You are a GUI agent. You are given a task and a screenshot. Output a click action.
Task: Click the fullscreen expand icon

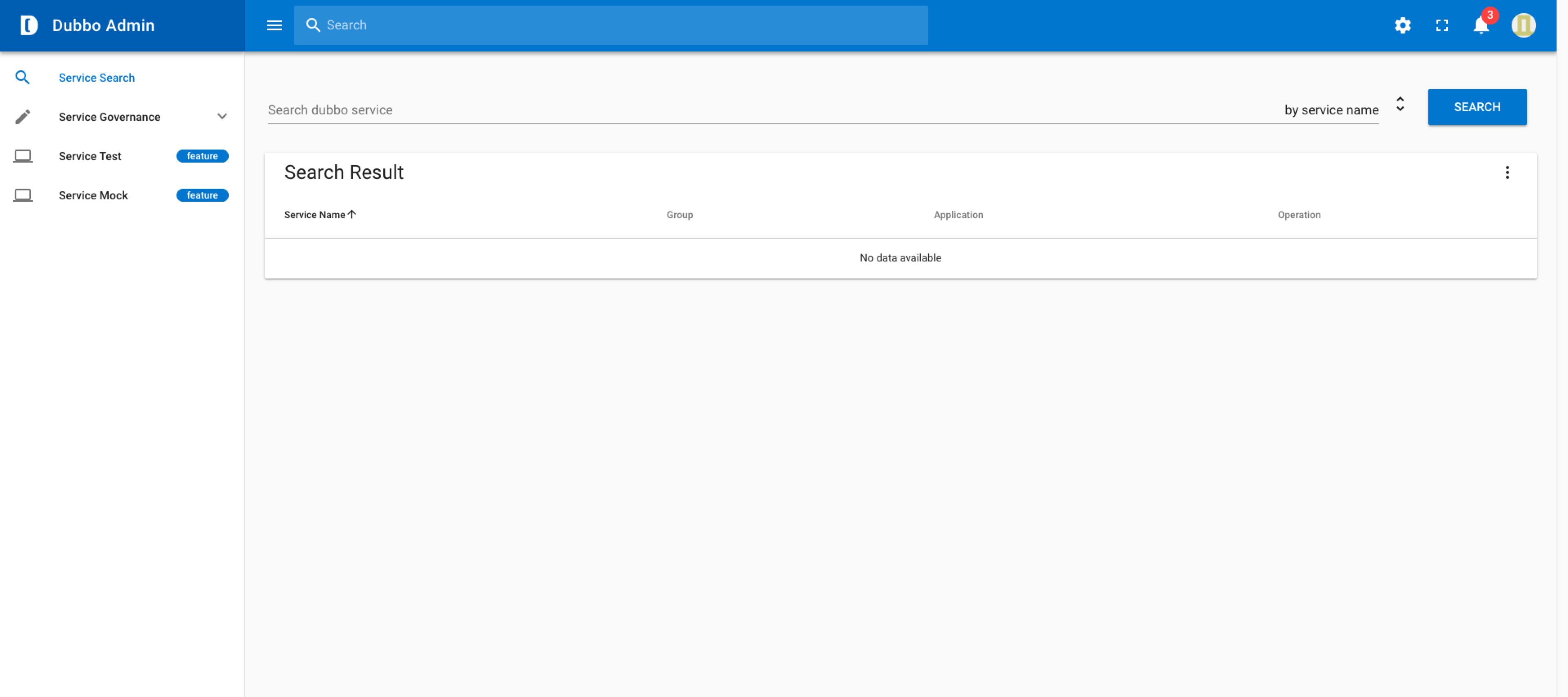pos(1442,25)
